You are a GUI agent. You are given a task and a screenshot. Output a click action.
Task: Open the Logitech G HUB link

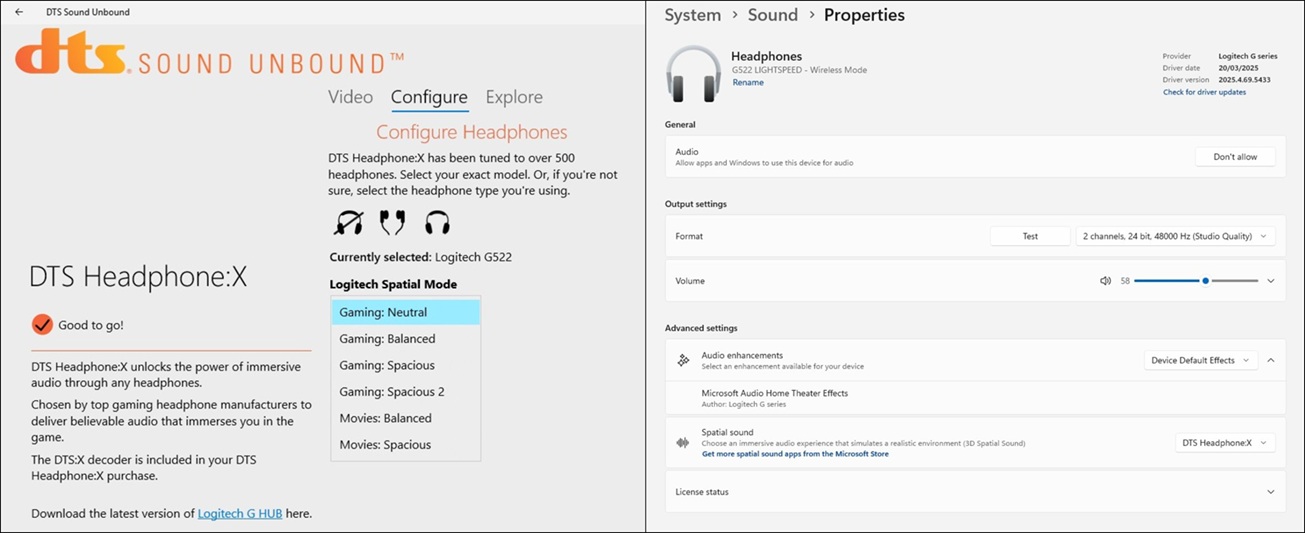tap(240, 513)
